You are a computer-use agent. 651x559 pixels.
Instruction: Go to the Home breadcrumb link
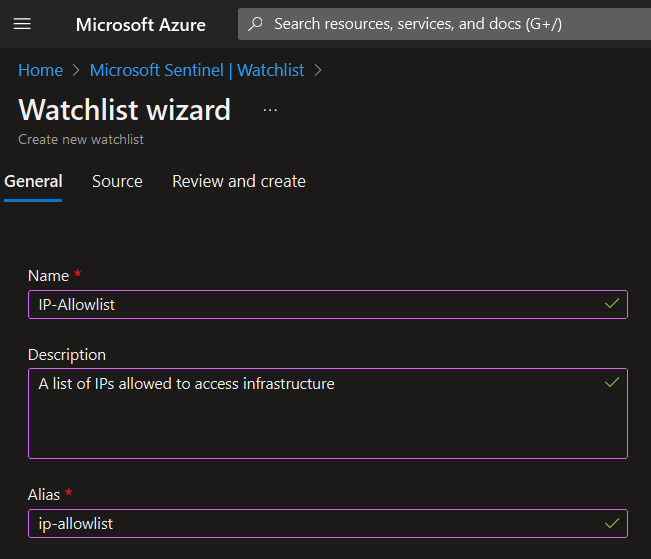tap(40, 71)
